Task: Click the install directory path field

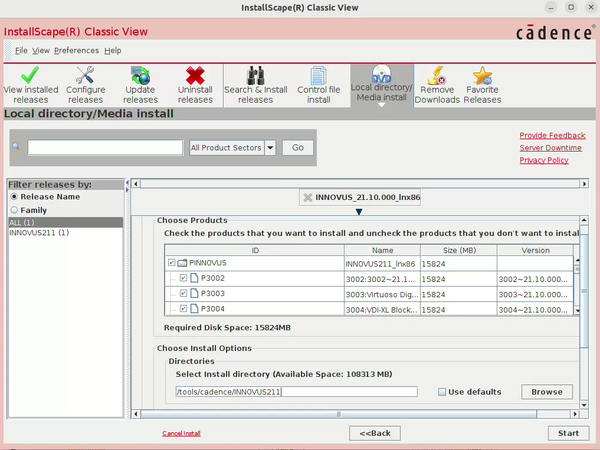Action: [x=296, y=392]
